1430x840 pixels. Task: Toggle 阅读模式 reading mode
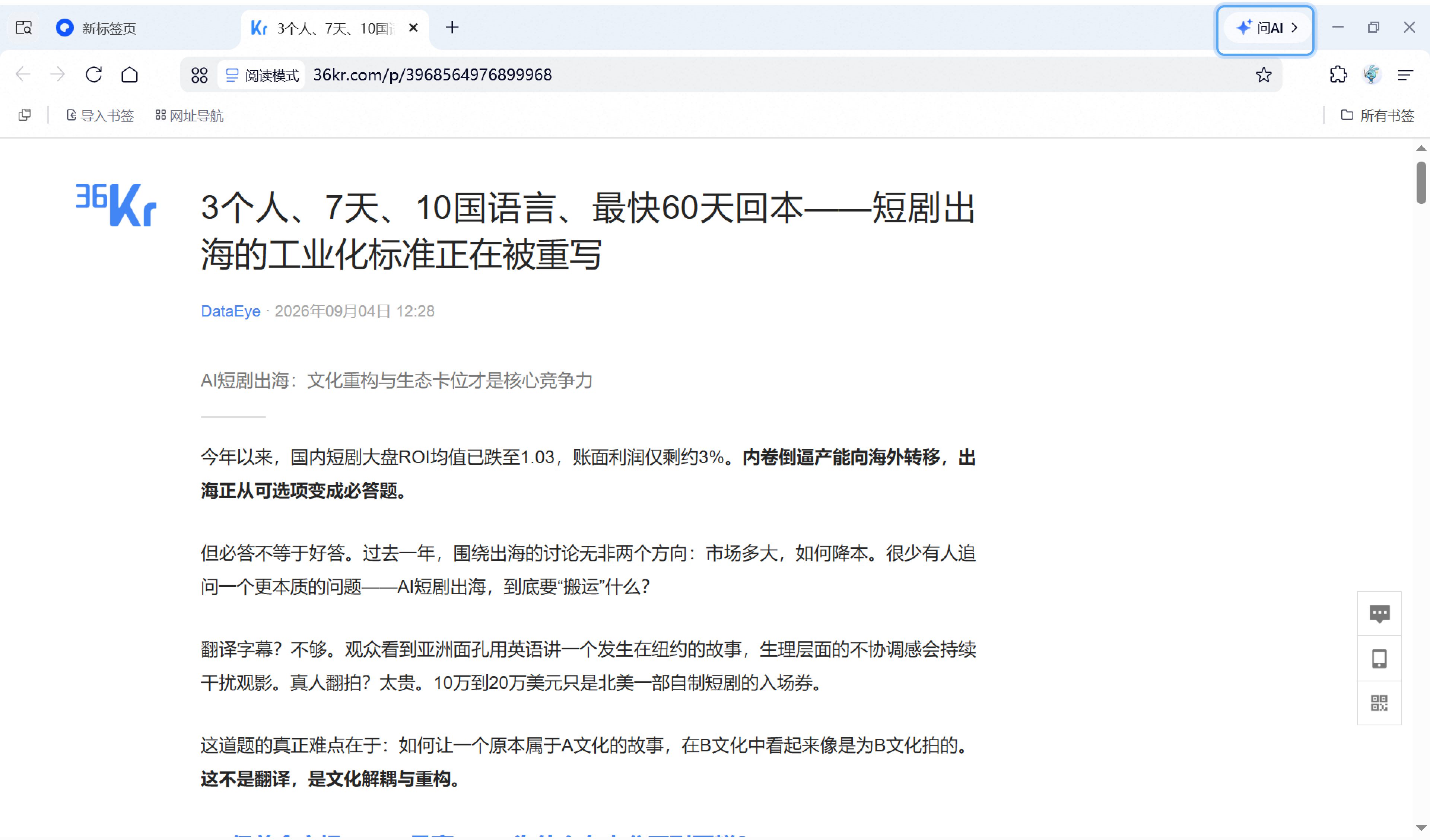pyautogui.click(x=261, y=75)
